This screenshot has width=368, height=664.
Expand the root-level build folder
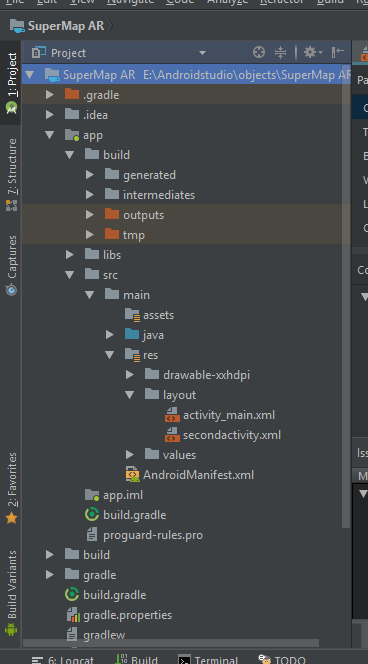click(50, 555)
